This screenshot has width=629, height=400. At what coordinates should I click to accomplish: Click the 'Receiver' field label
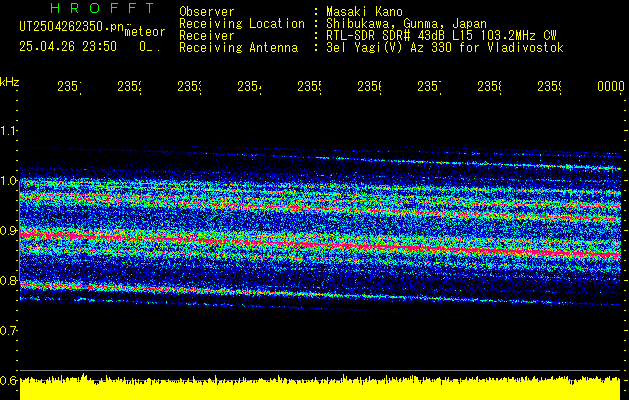point(207,36)
